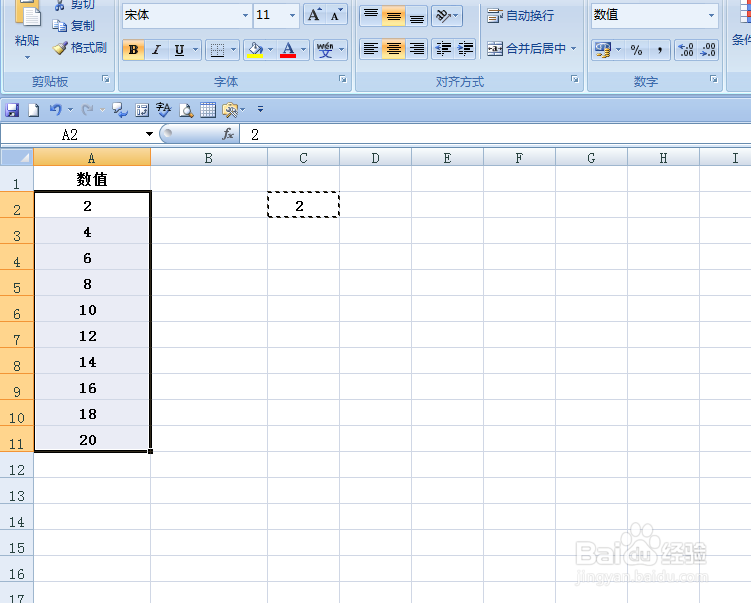This screenshot has width=751, height=603.
Task: Align text to bottom of cell
Action: (x=417, y=16)
